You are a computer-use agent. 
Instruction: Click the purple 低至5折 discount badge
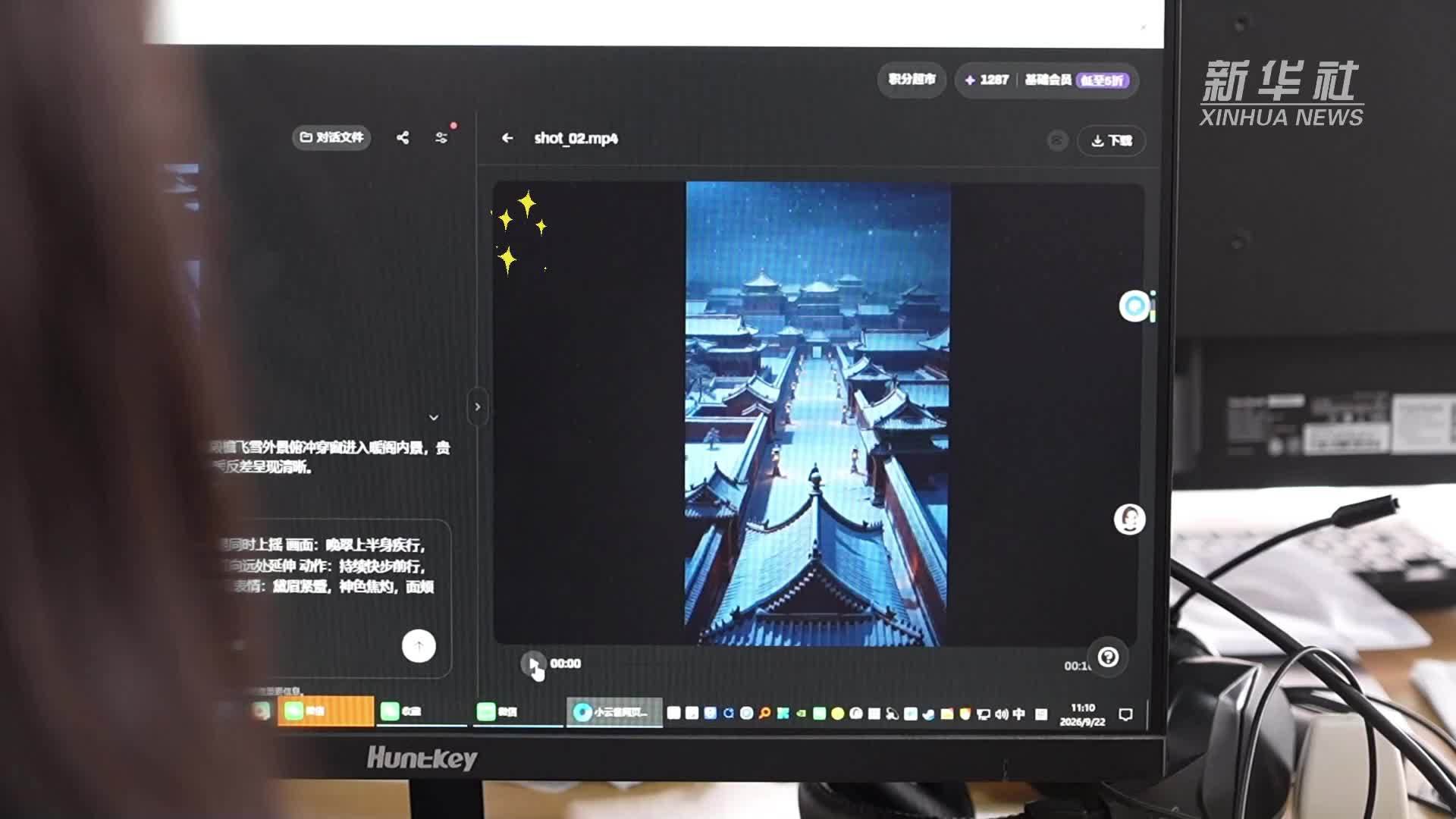1103,80
